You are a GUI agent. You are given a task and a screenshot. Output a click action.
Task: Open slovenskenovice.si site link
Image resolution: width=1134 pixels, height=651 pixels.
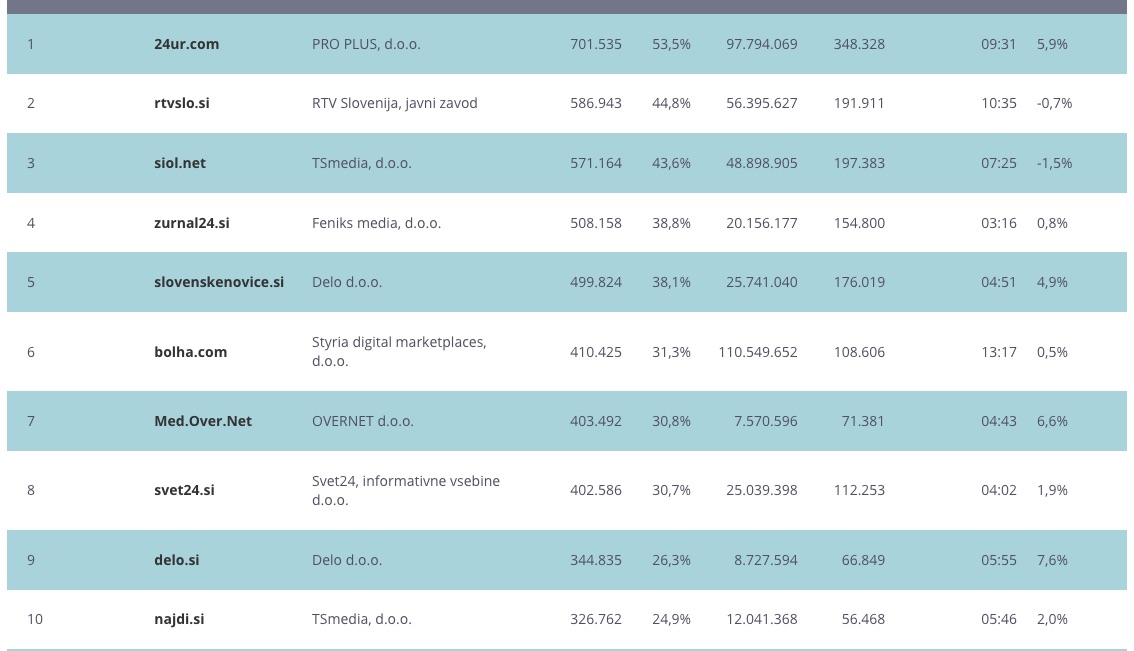tap(219, 282)
